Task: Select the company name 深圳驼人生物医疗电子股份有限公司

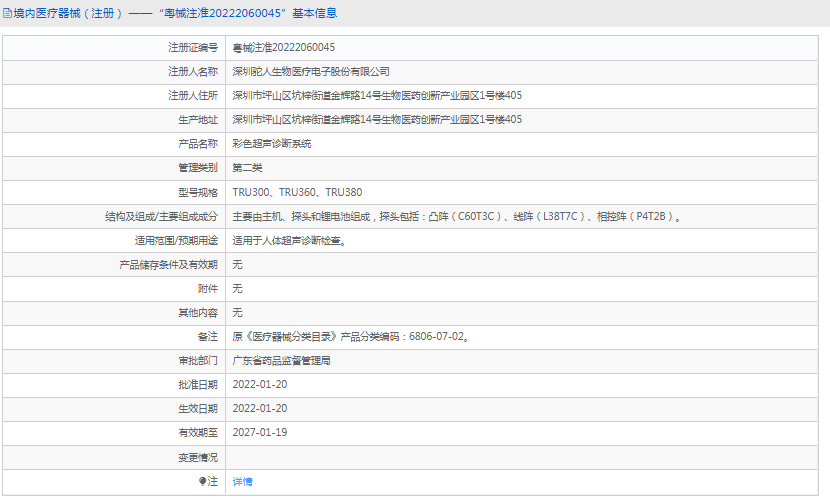Action: pyautogui.click(x=311, y=71)
